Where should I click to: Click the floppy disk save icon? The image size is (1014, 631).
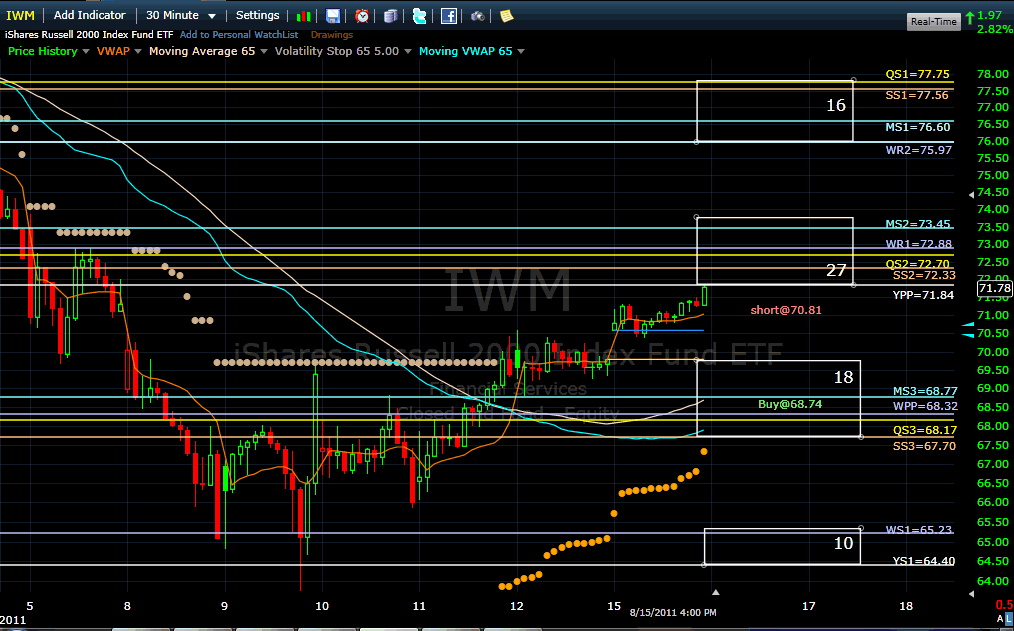(x=332, y=16)
